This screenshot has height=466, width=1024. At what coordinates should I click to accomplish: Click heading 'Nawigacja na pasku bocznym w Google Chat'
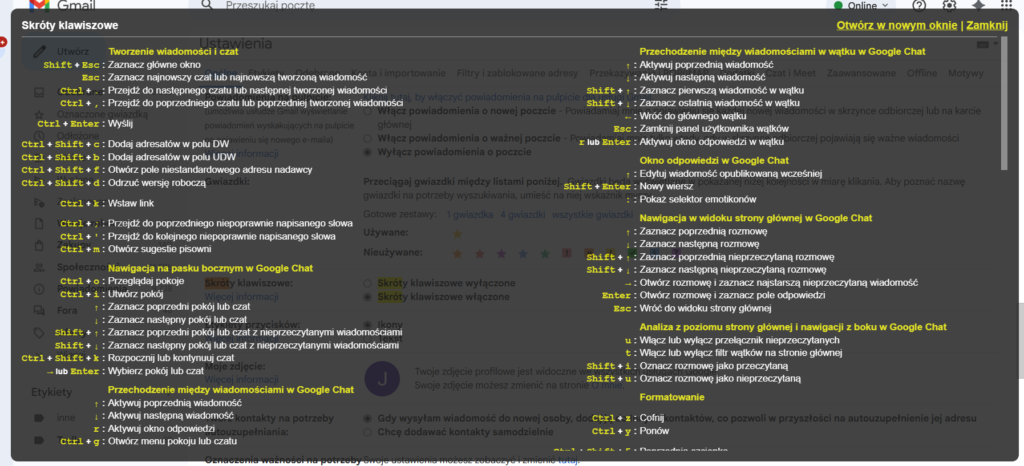[210, 268]
